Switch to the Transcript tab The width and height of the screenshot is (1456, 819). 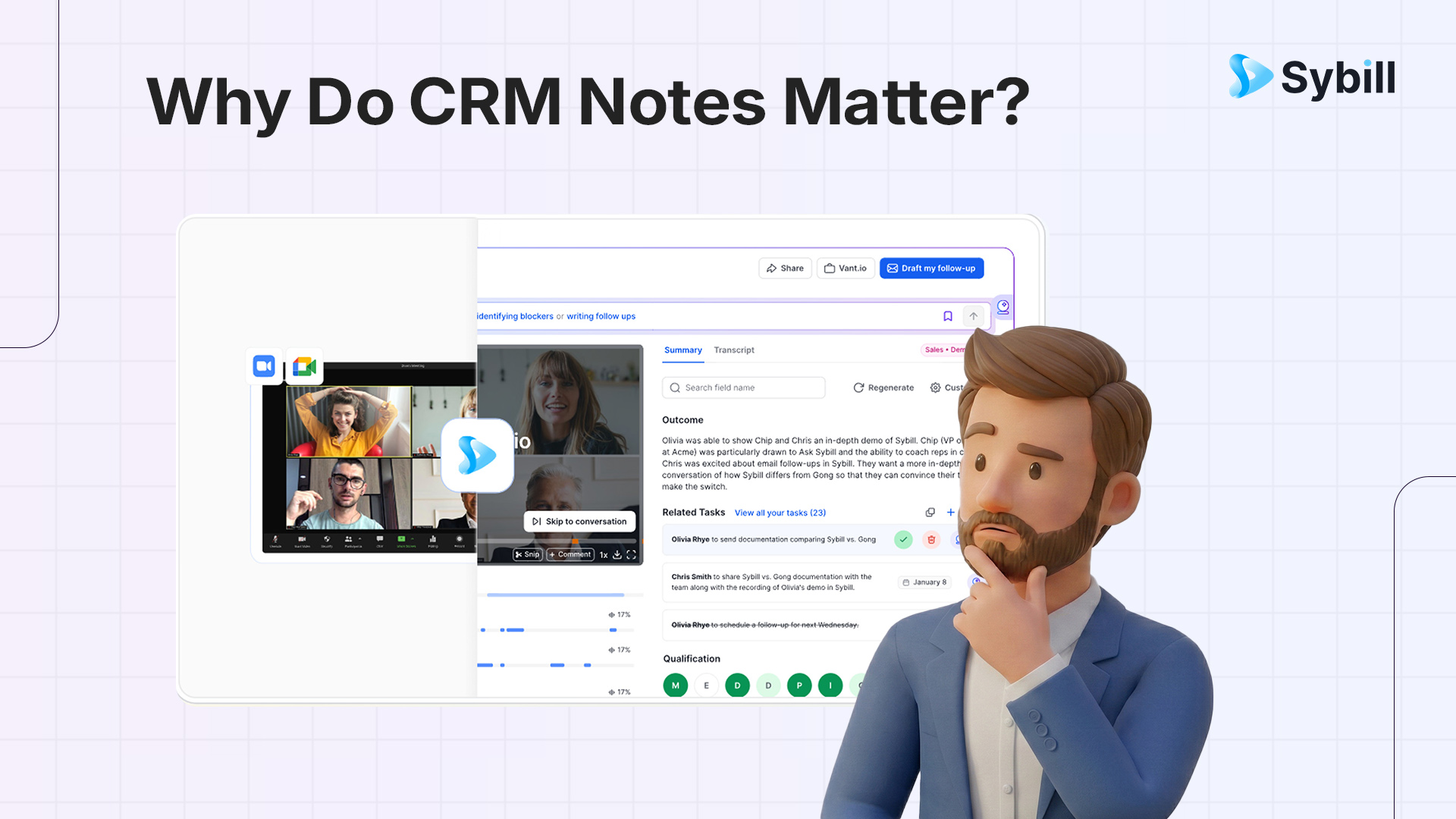tap(734, 350)
